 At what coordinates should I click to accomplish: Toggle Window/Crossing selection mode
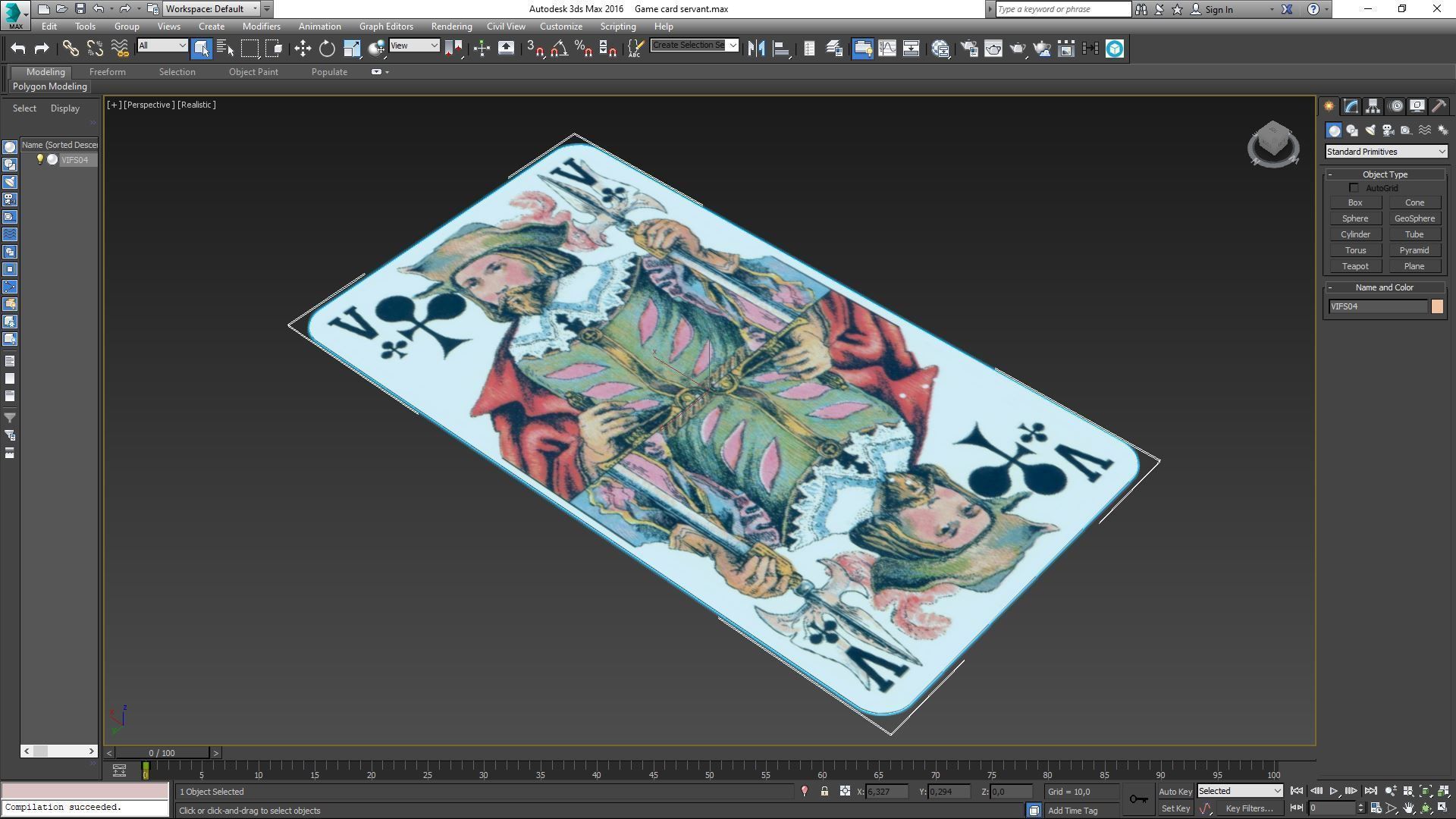[275, 49]
